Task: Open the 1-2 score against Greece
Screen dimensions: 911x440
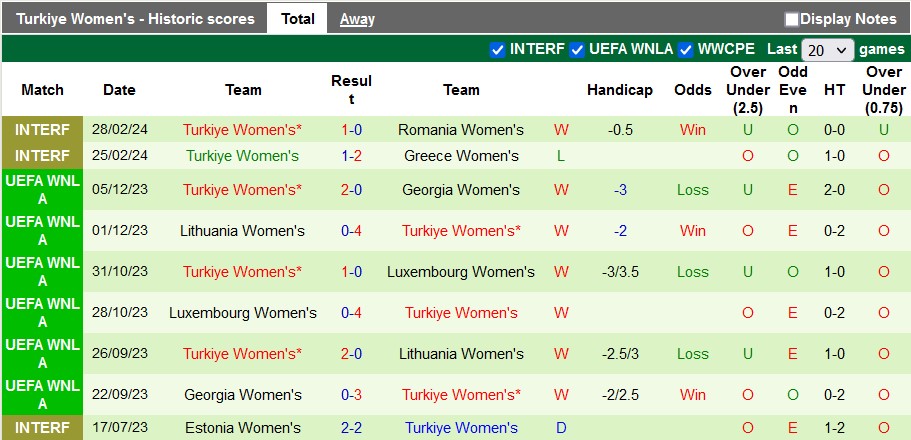Action: pos(351,155)
